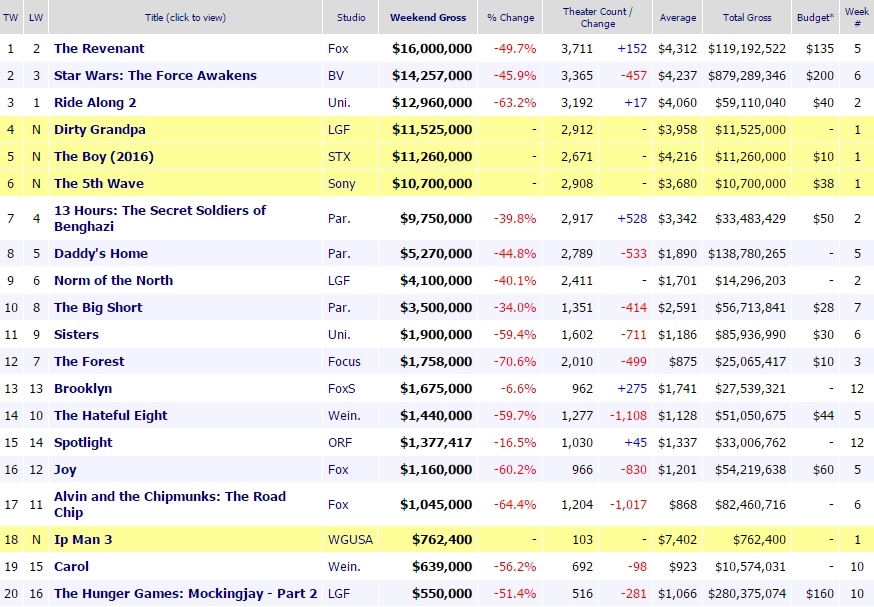Click ORF studio for Spotlight
The image size is (874, 607).
click(339, 443)
